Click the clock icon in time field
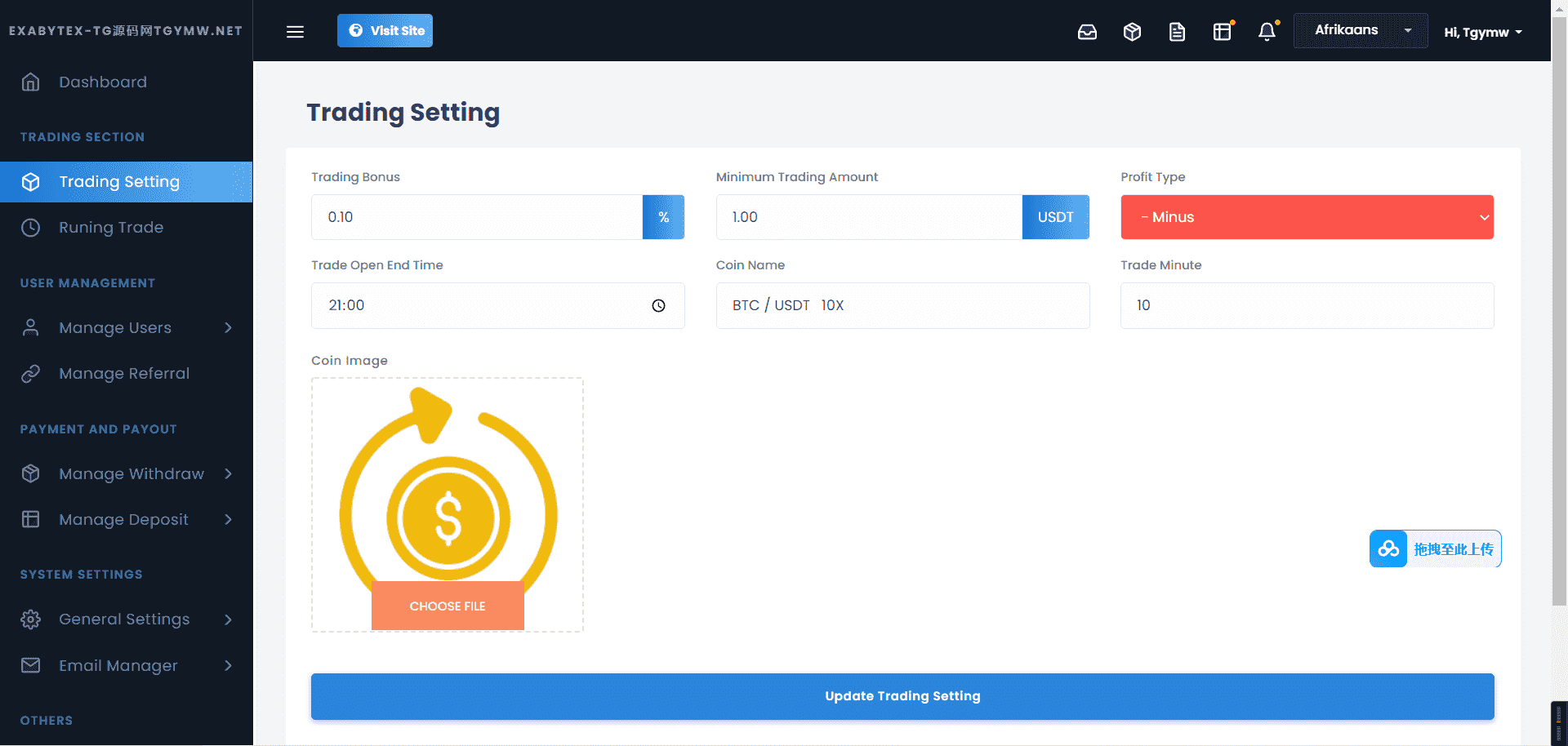The width and height of the screenshot is (1568, 746). [658, 306]
